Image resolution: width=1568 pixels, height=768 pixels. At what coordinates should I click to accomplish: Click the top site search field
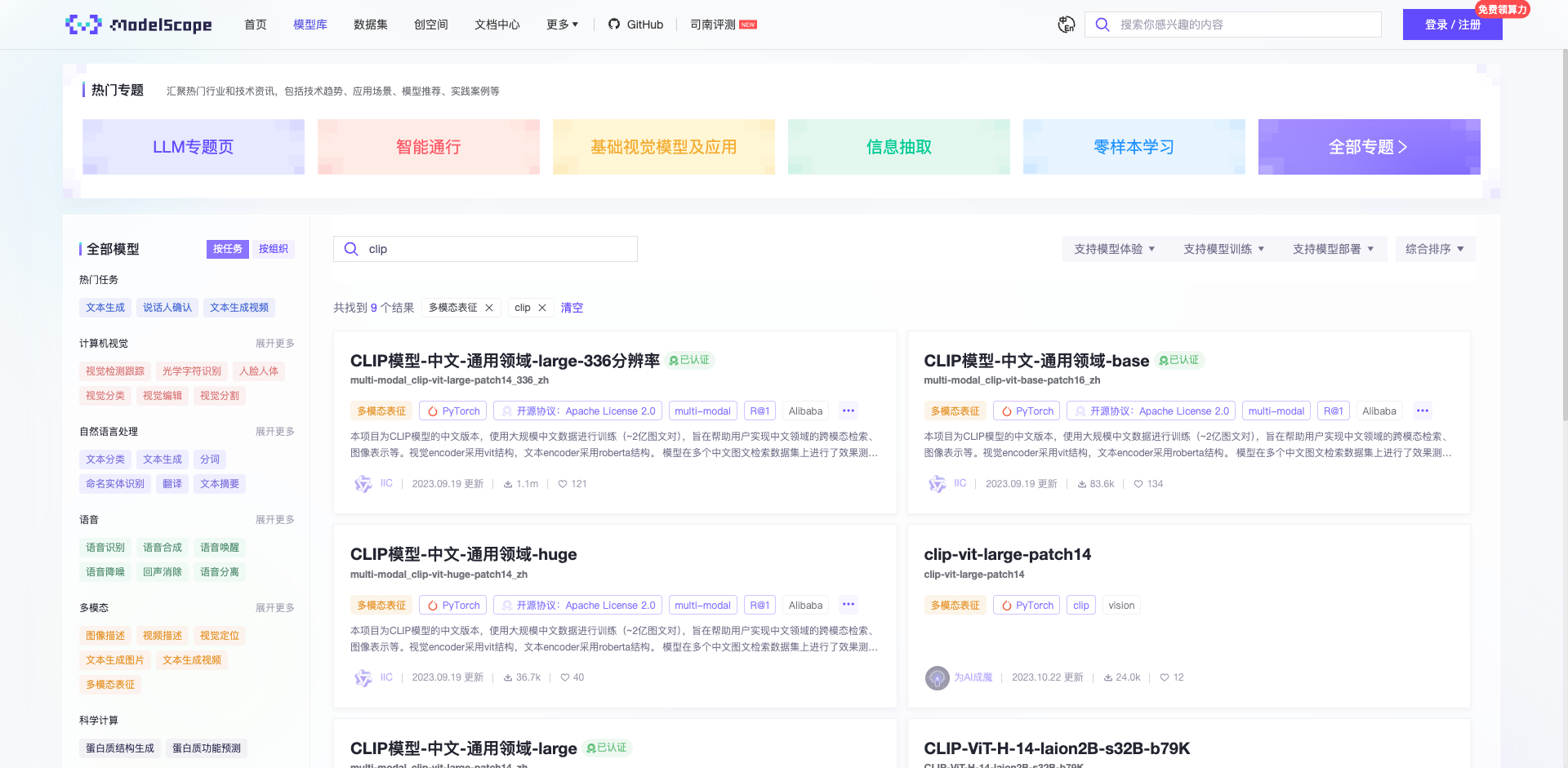click(x=1233, y=24)
